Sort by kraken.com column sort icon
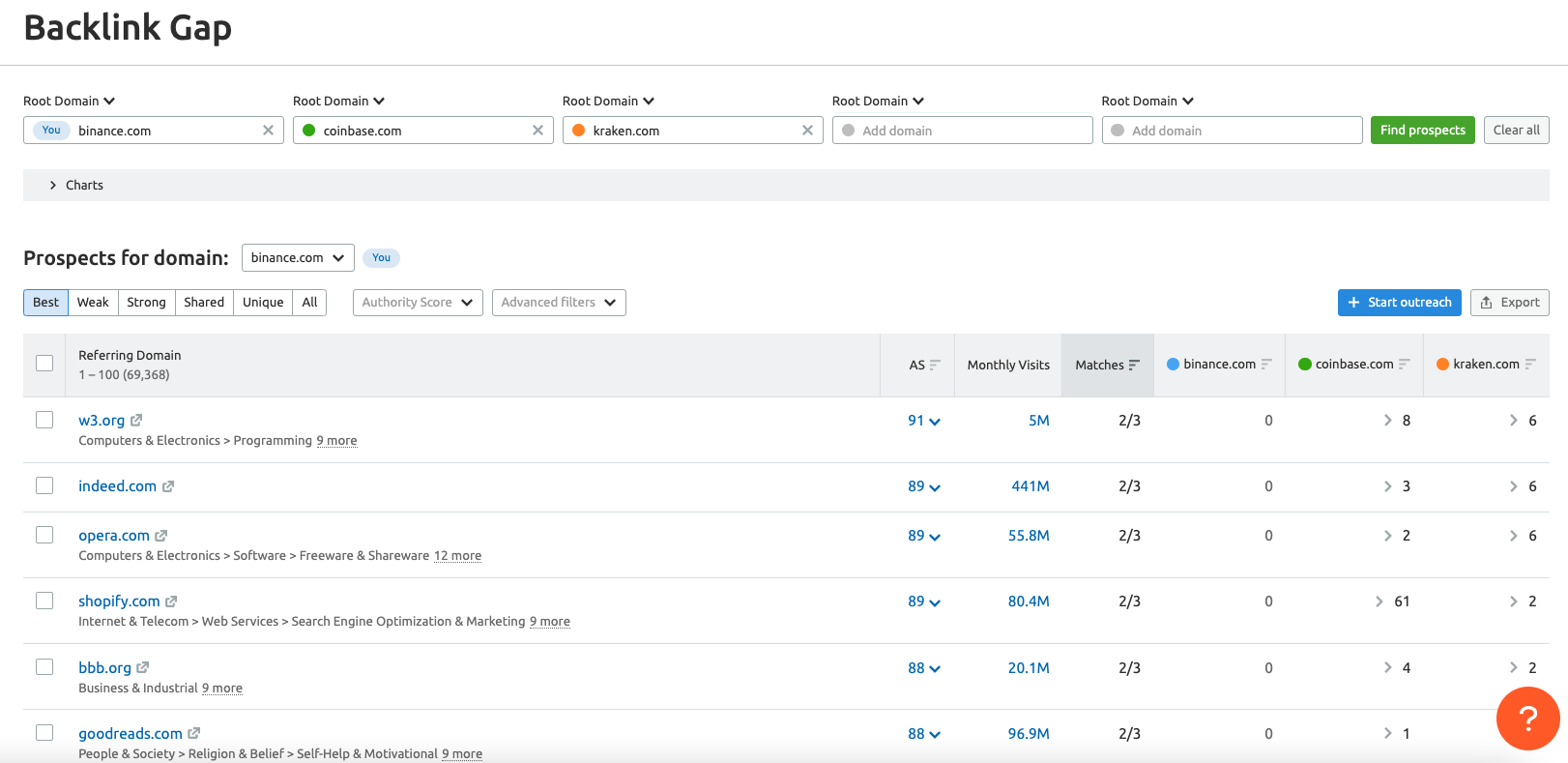Viewport: 1568px width, 763px height. pyautogui.click(x=1530, y=364)
